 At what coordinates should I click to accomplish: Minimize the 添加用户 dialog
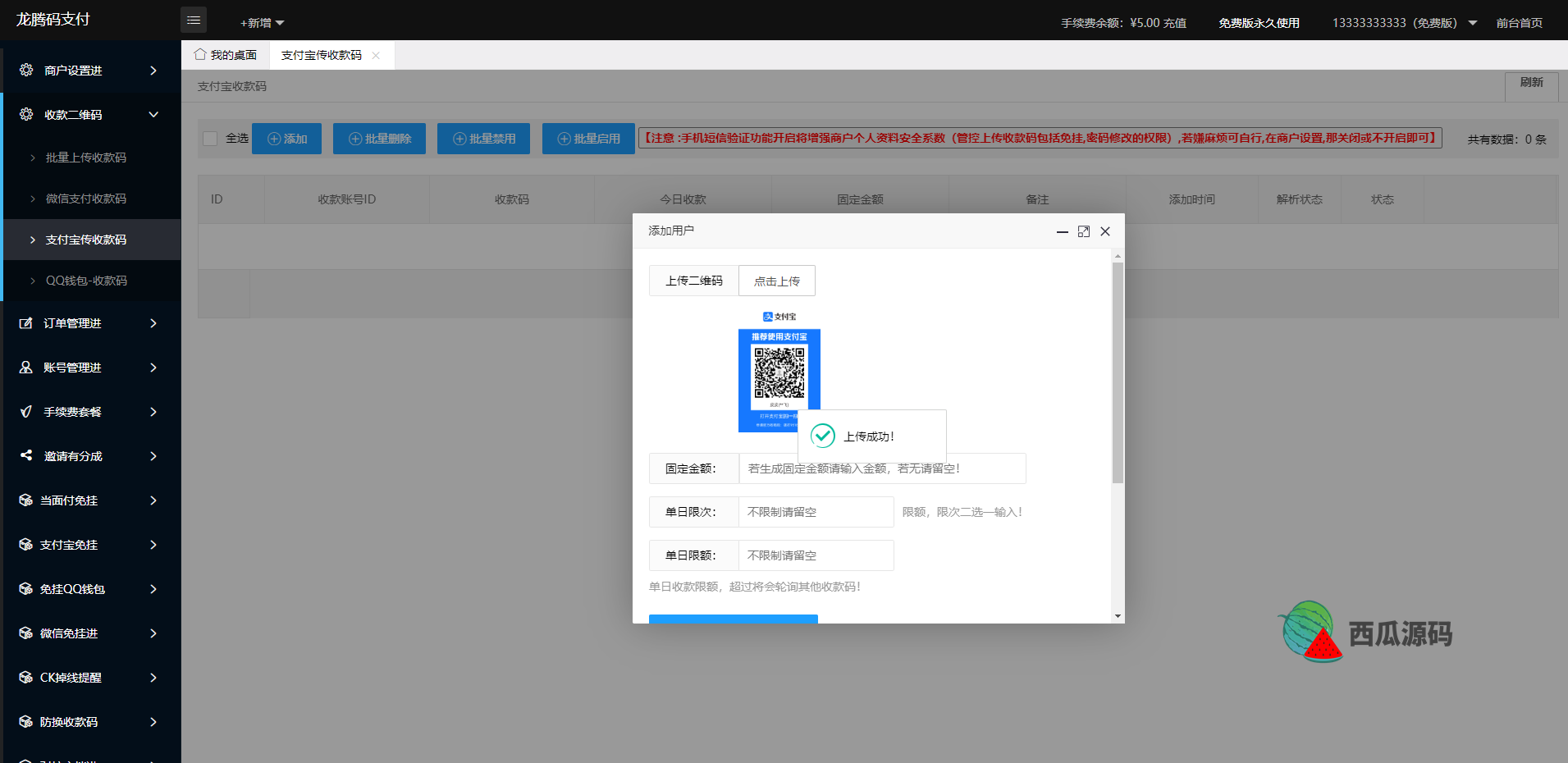point(1062,232)
